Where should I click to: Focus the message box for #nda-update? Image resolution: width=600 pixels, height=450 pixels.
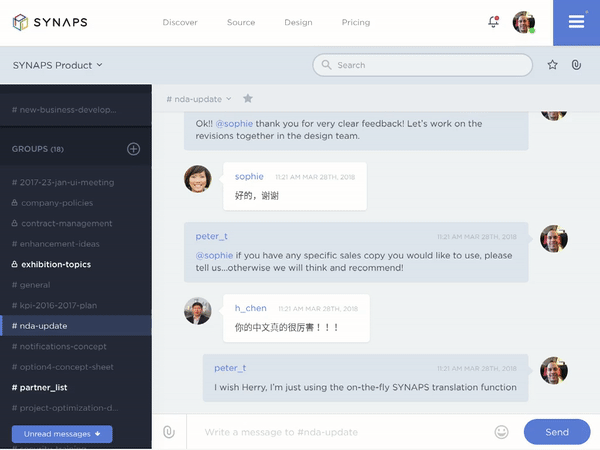point(341,432)
